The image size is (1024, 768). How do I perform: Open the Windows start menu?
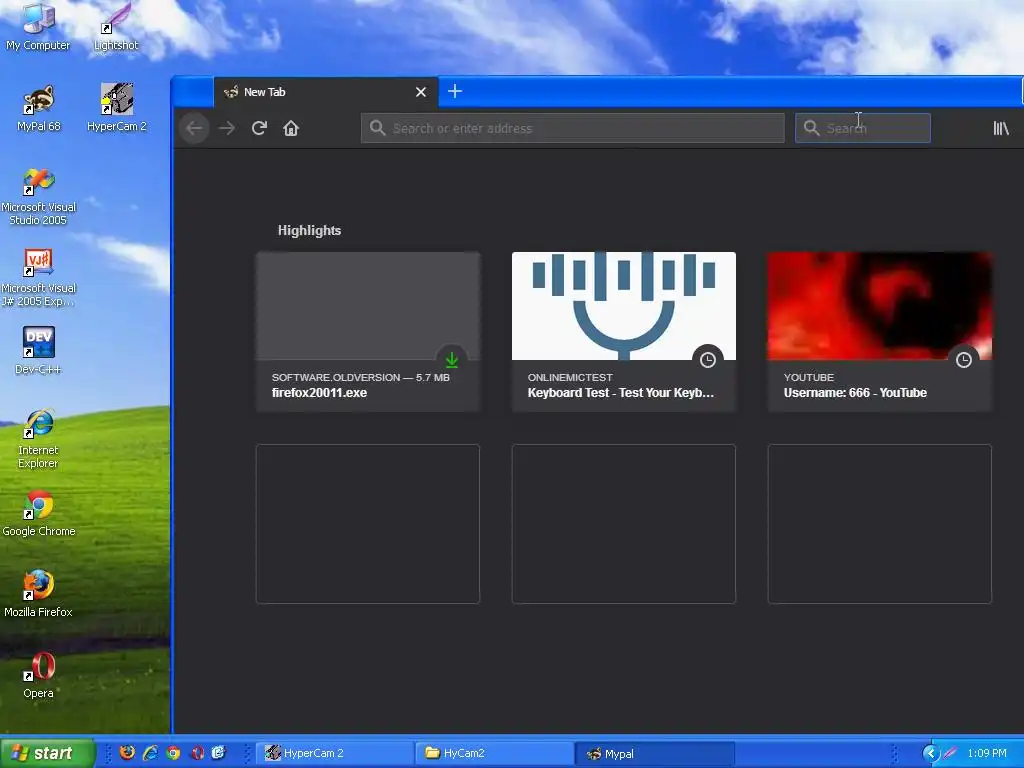(48, 753)
